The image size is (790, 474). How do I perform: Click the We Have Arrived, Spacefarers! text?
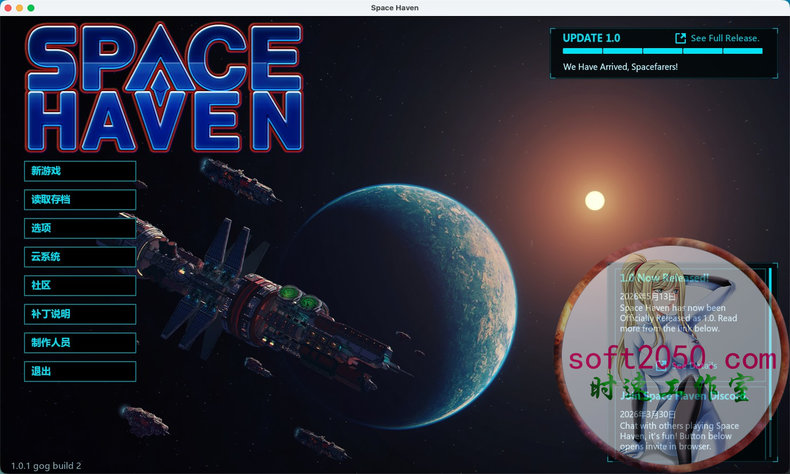pos(620,66)
